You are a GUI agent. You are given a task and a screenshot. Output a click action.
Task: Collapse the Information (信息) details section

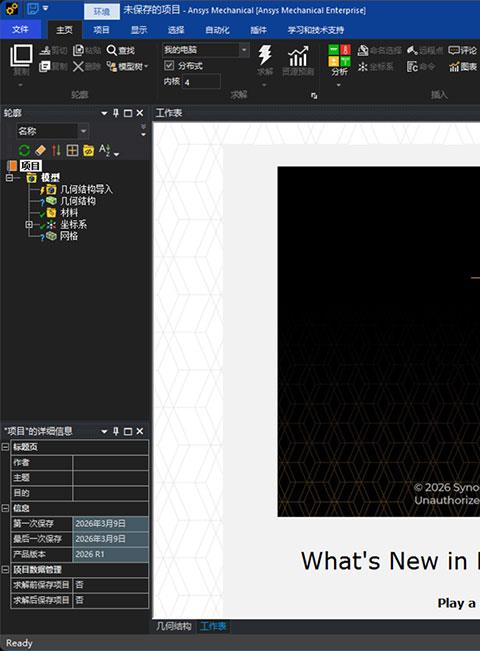(x=5, y=508)
